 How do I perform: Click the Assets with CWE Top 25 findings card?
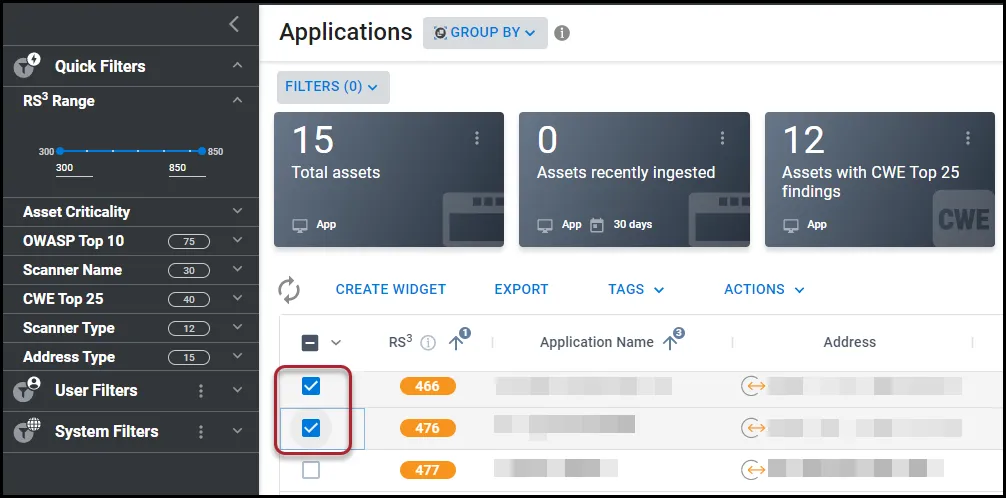pyautogui.click(x=880, y=180)
